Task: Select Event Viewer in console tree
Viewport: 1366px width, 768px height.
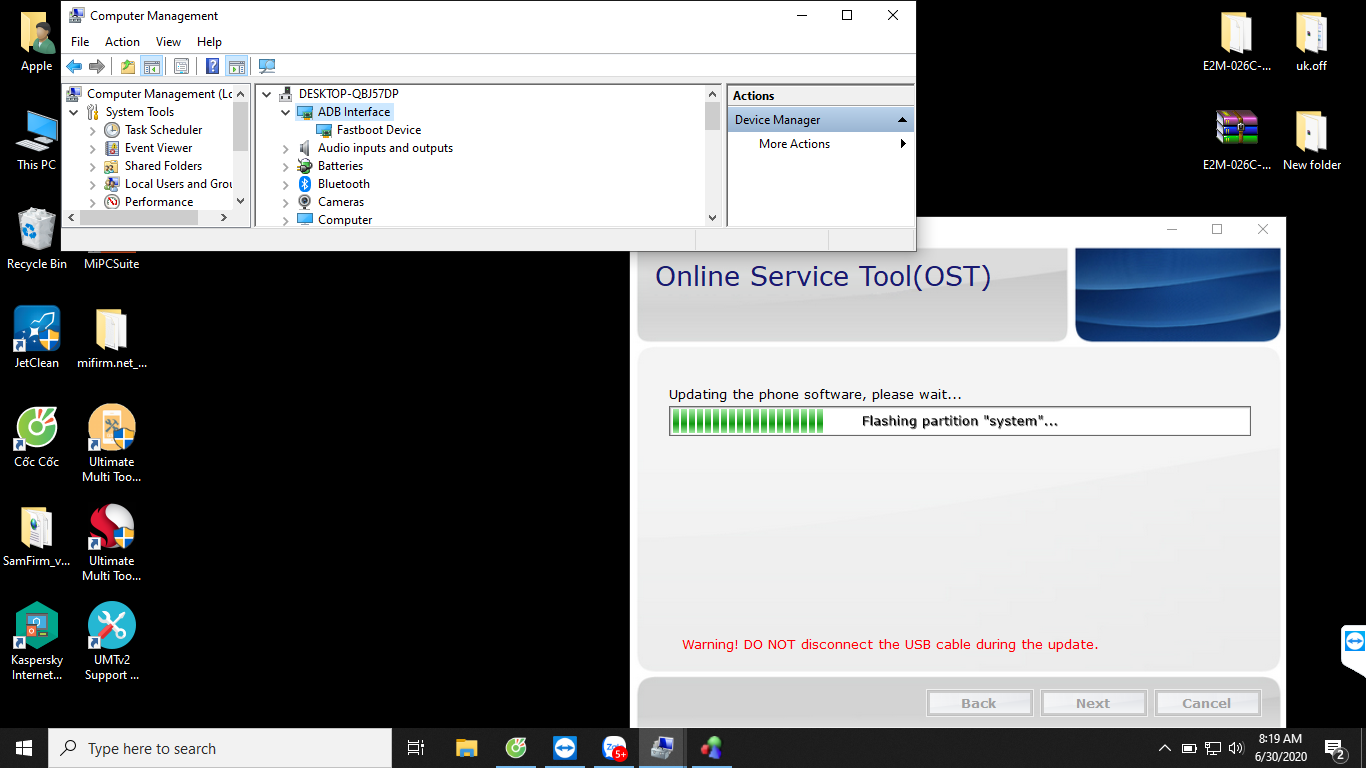Action: coord(158,148)
